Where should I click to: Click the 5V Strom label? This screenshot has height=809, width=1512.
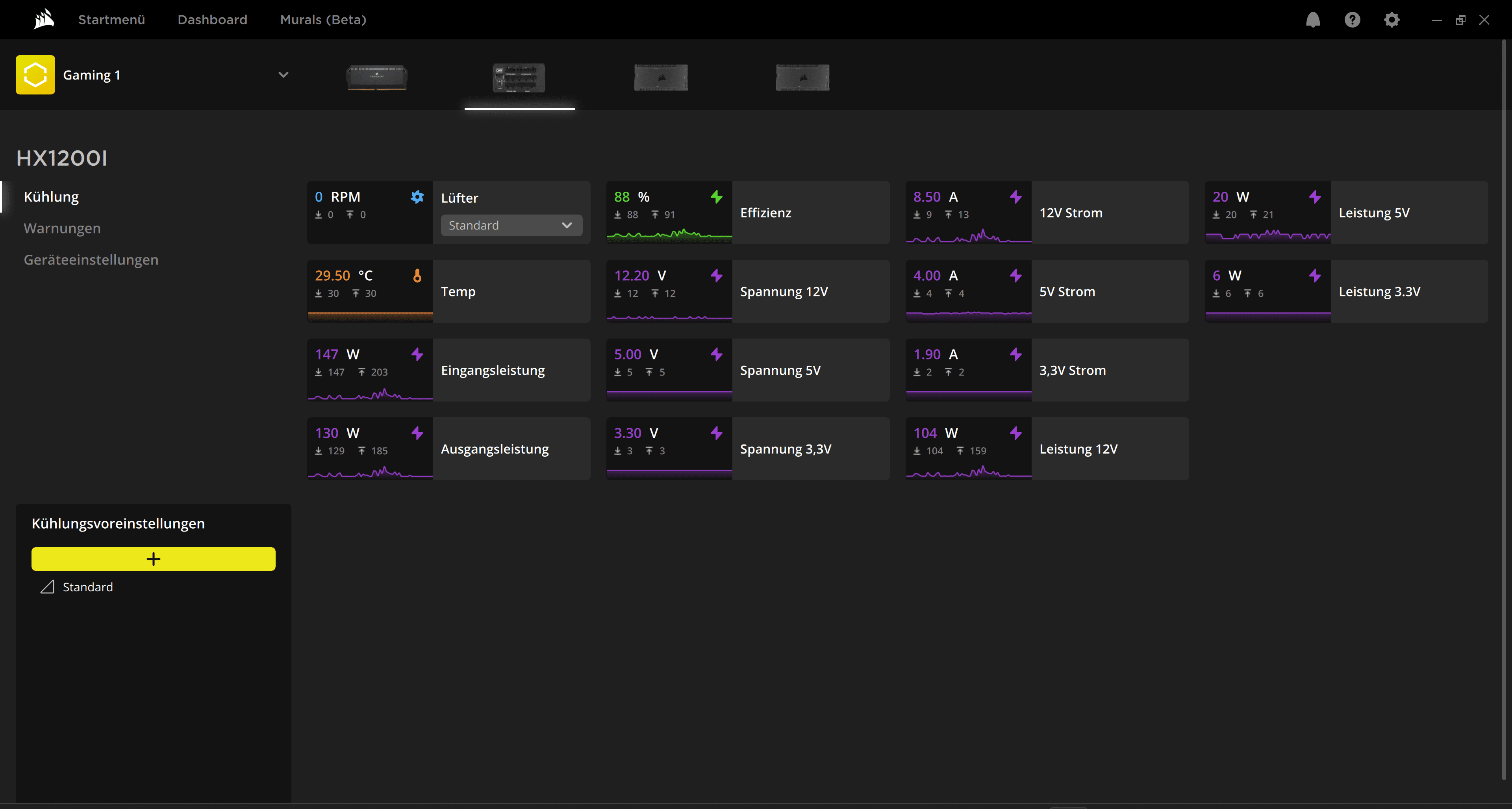click(x=1067, y=291)
